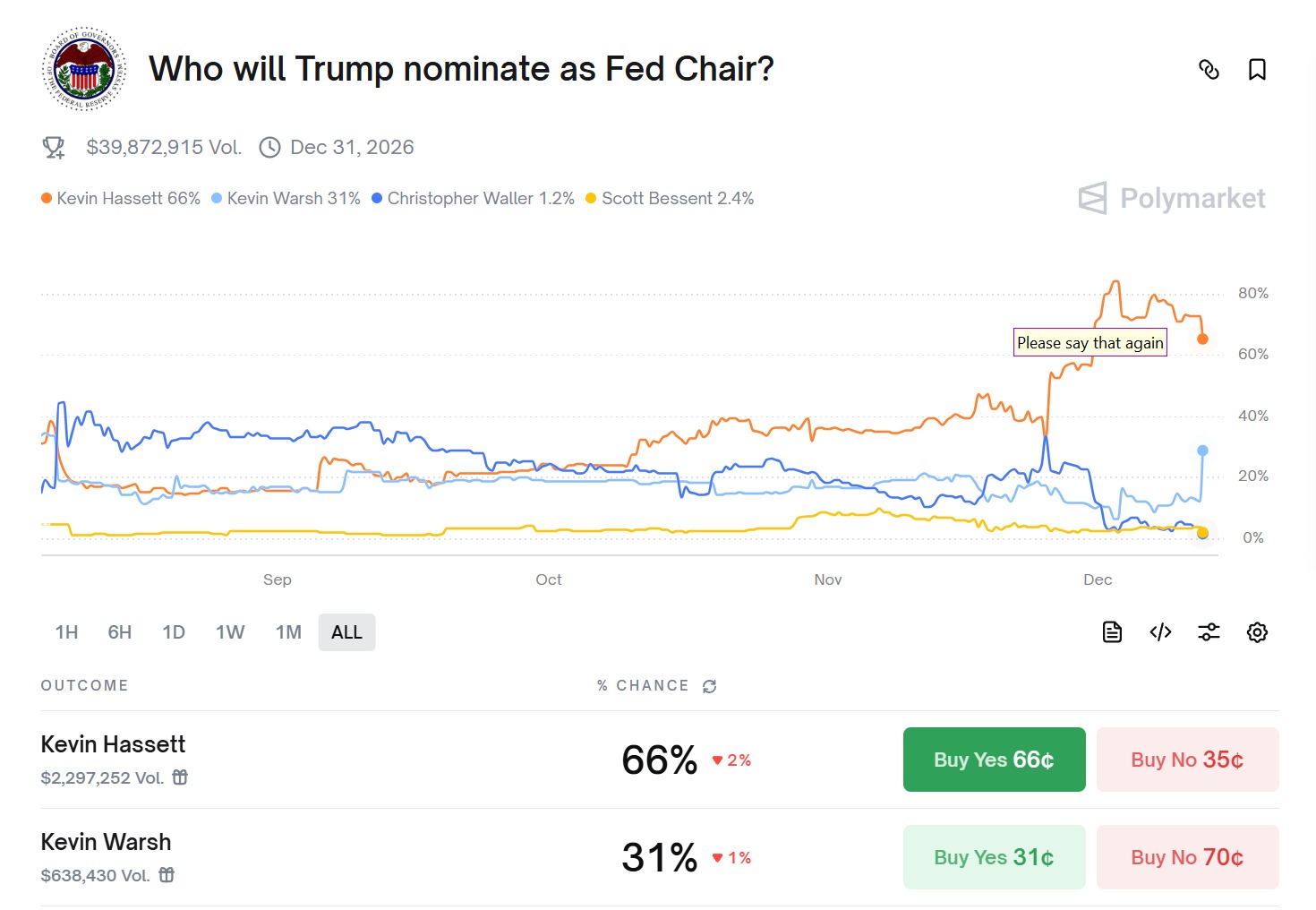Viewport: 1316px width, 910px height.
Task: Open the document/rules icon below chart
Action: tap(1112, 632)
